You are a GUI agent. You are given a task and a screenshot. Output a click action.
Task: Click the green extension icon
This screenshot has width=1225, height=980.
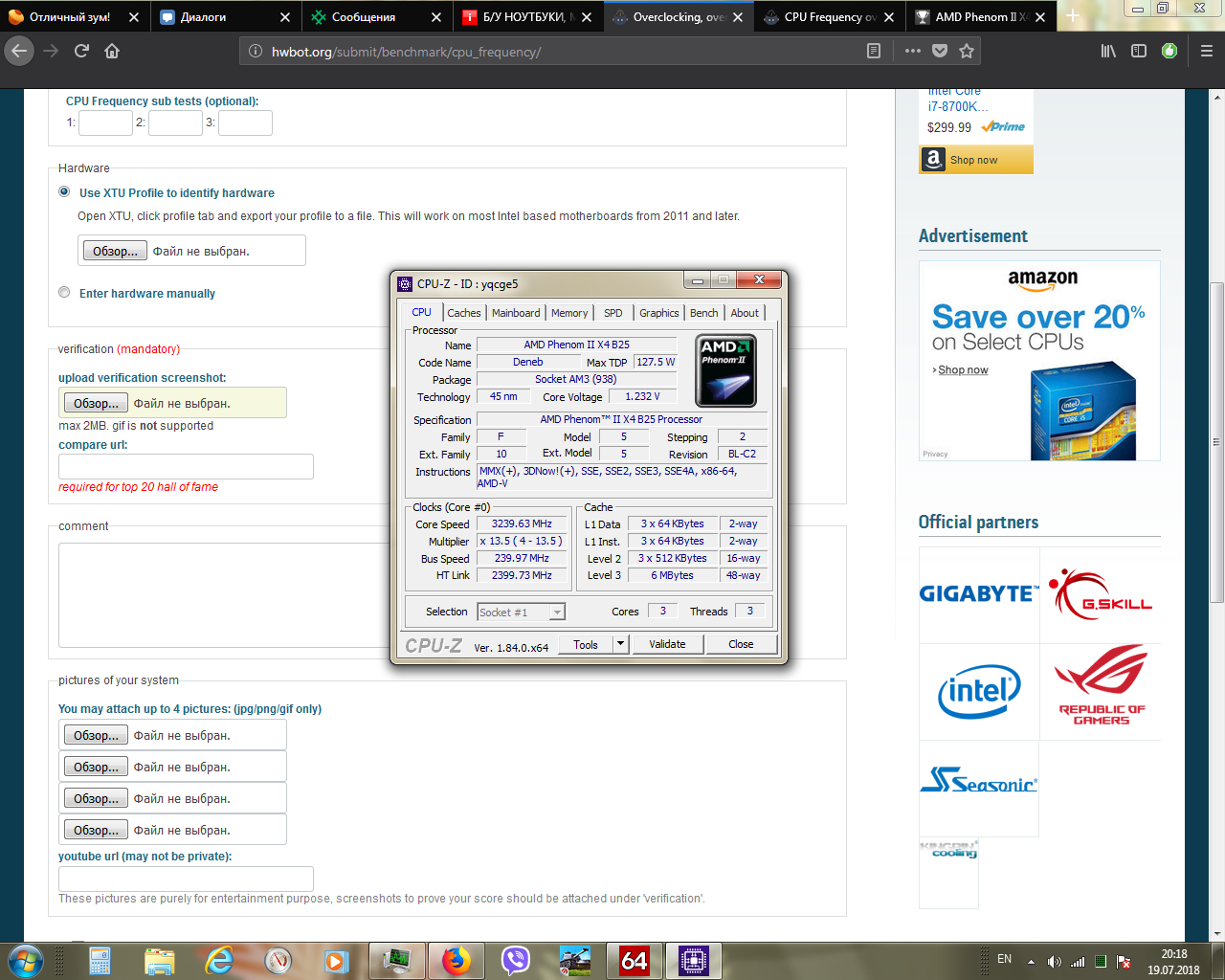(x=1169, y=51)
